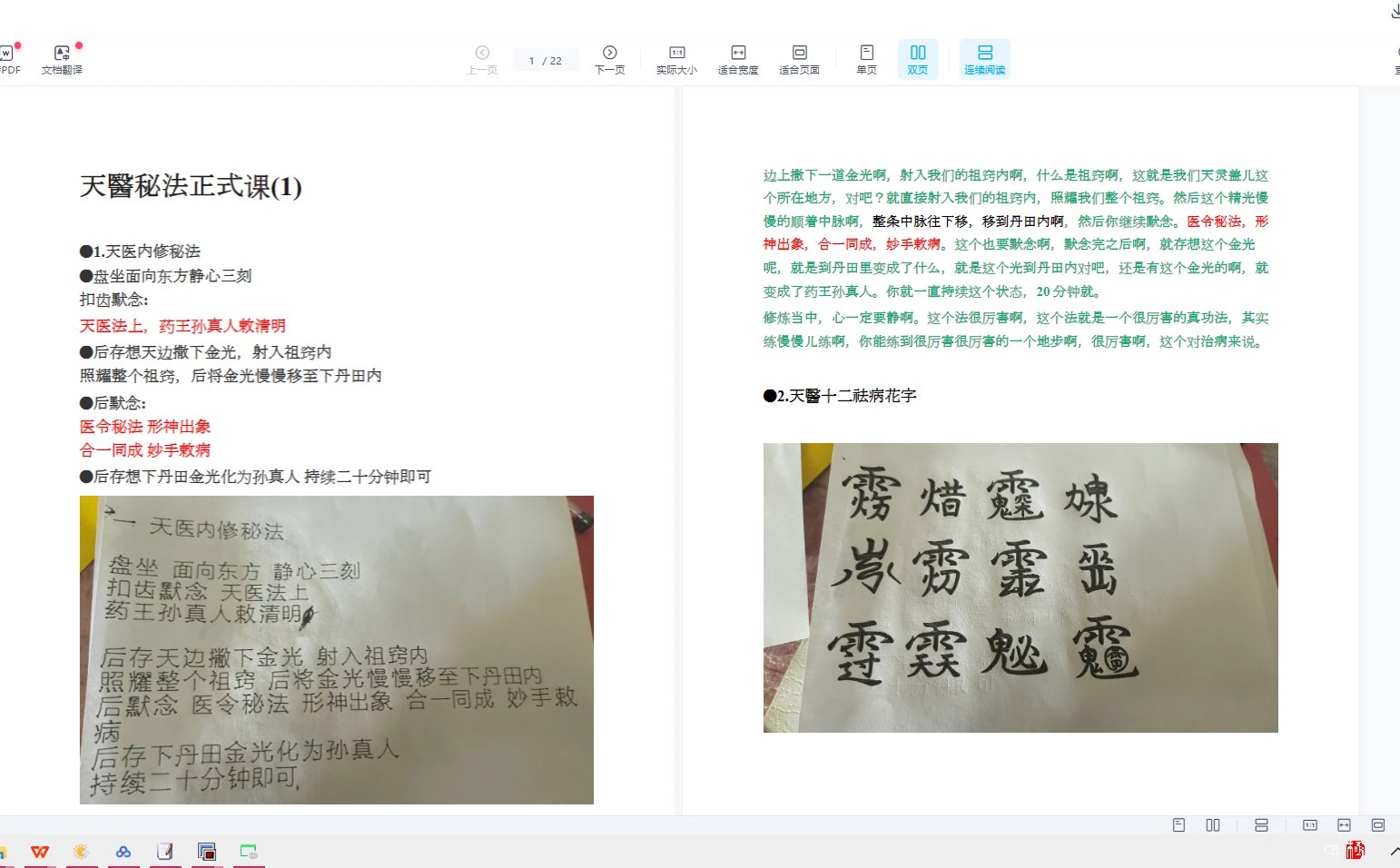This screenshot has height=868, width=1400.
Task: Go to 下一页 next page
Action: coord(609,58)
